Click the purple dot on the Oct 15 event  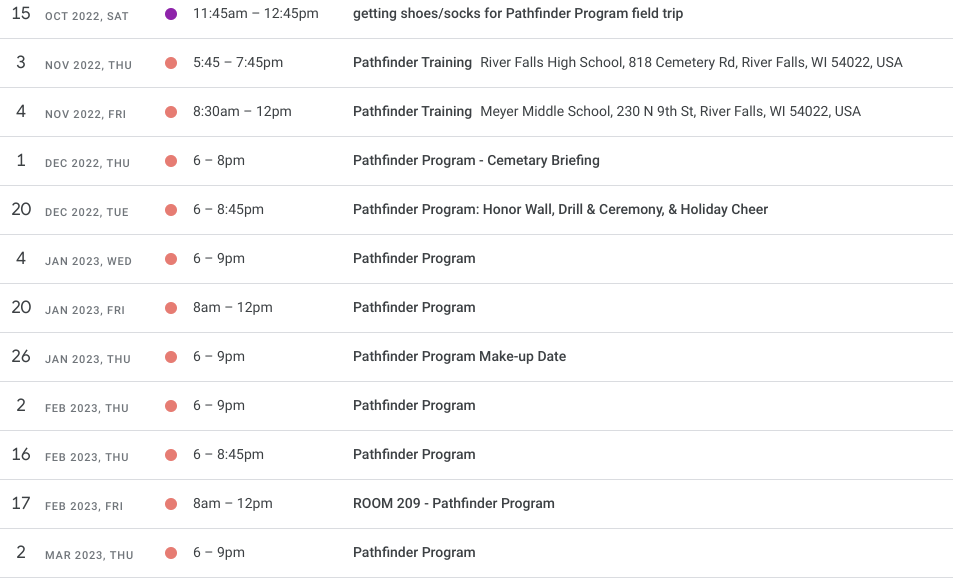click(171, 14)
